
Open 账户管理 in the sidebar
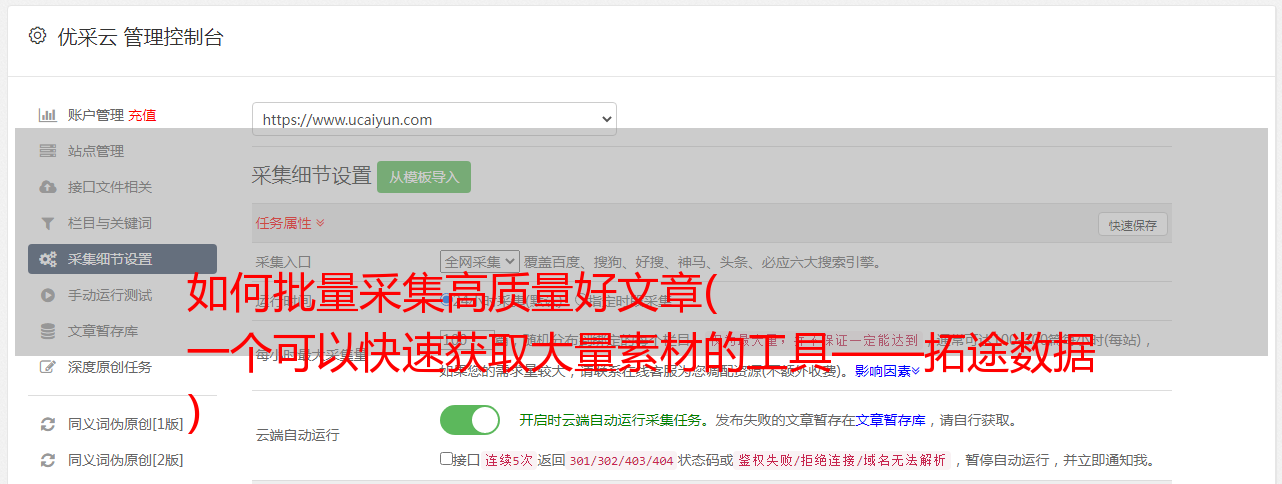[x=96, y=115]
